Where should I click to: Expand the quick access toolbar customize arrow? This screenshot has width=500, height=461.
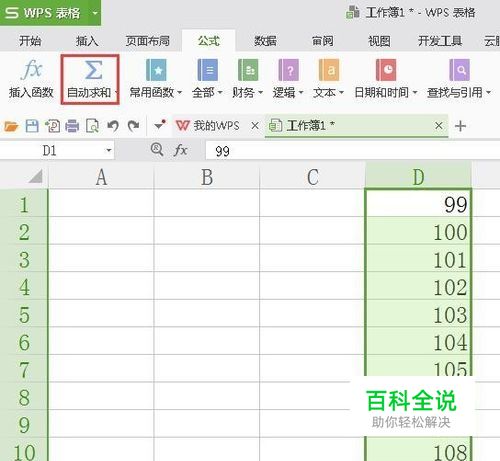160,125
